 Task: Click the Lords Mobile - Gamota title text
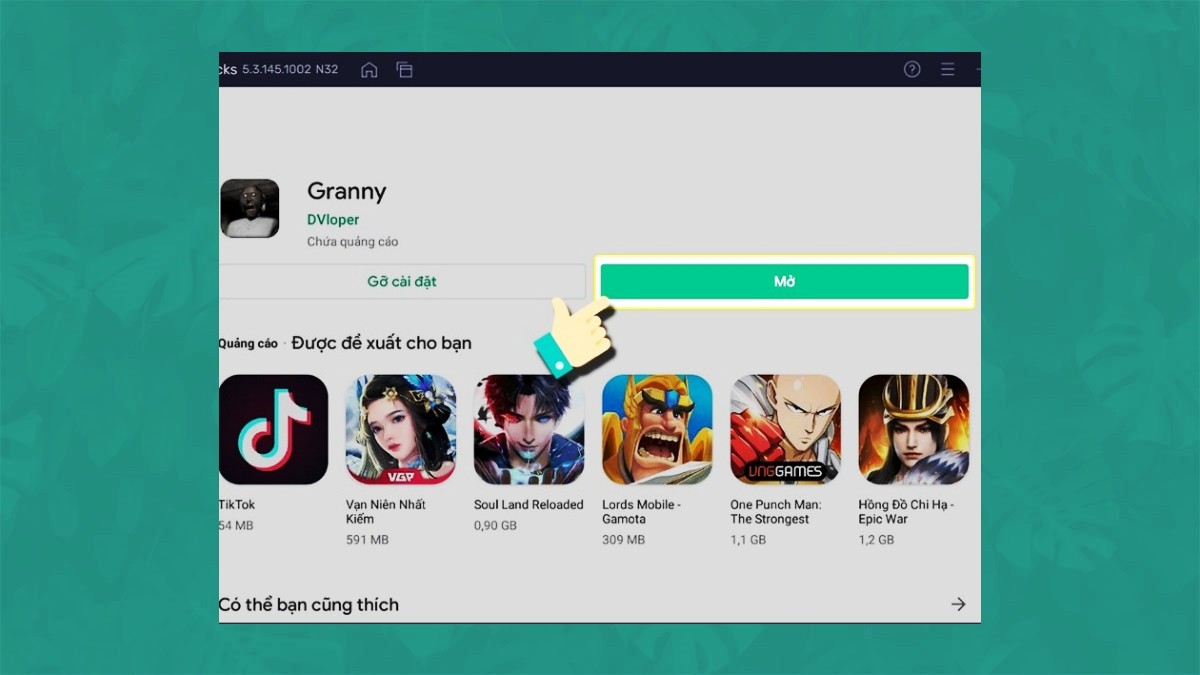tap(641, 512)
